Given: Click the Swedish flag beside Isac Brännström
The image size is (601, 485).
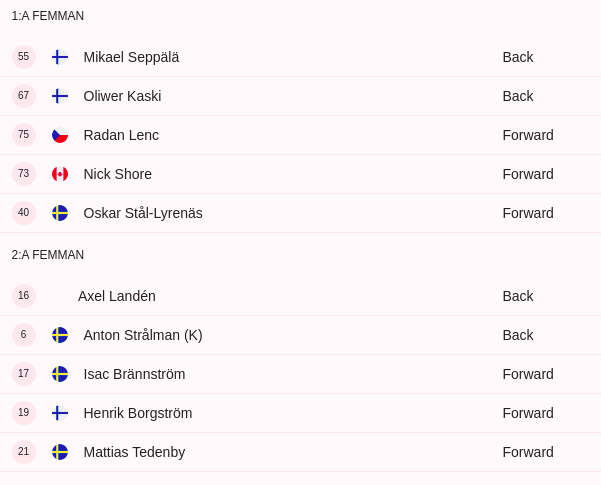Looking at the screenshot, I should click(60, 374).
